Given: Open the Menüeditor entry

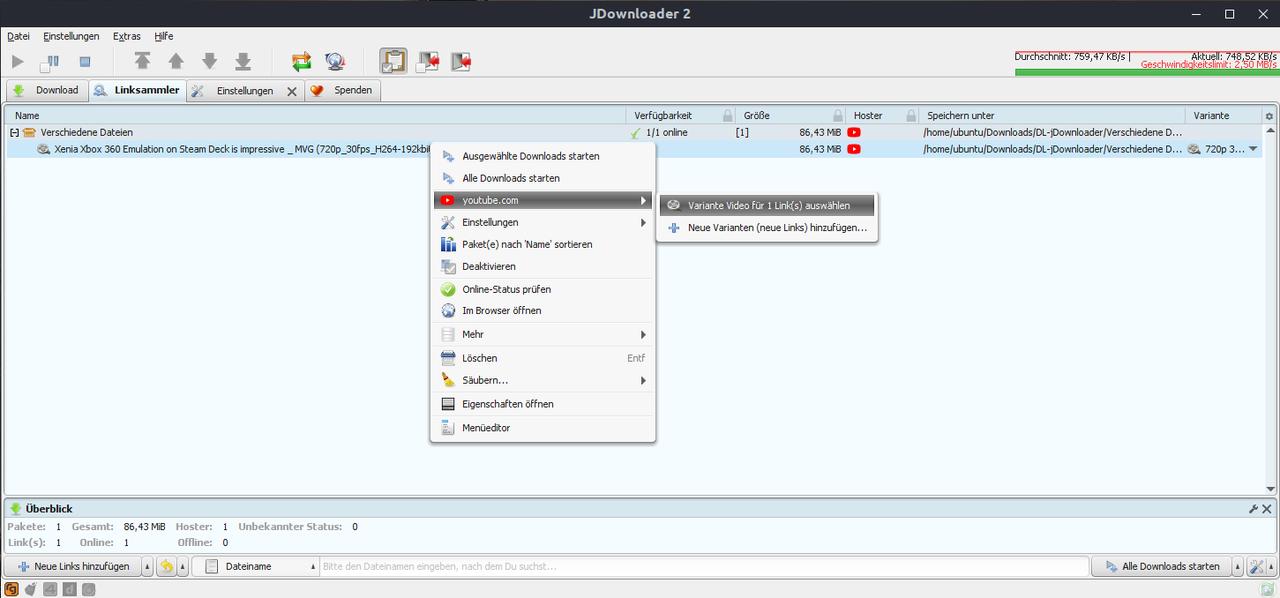Looking at the screenshot, I should [543, 428].
